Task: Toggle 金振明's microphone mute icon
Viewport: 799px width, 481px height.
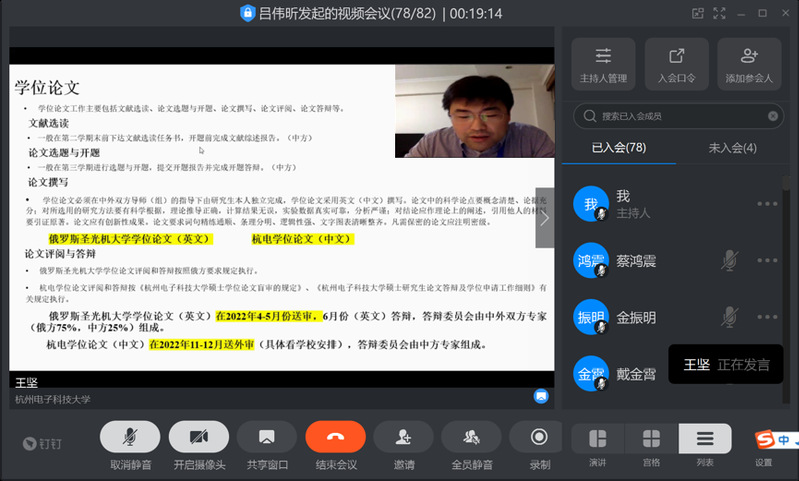Action: 729,317
